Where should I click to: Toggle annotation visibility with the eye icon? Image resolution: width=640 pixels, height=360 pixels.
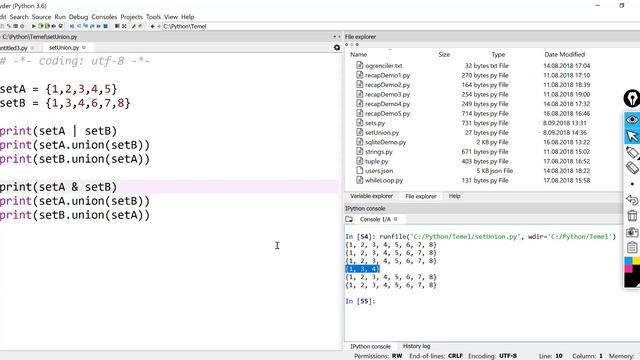coord(632,120)
